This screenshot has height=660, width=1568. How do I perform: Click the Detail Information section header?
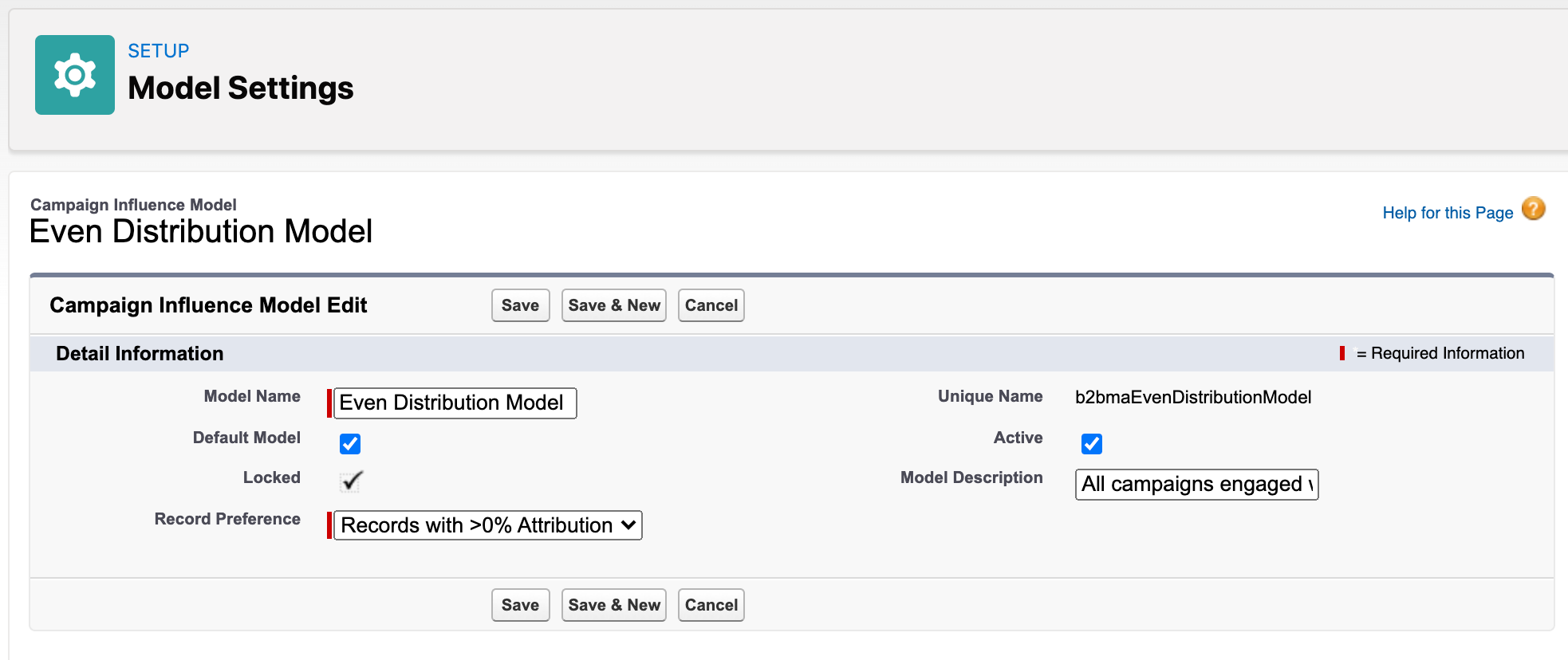[140, 353]
